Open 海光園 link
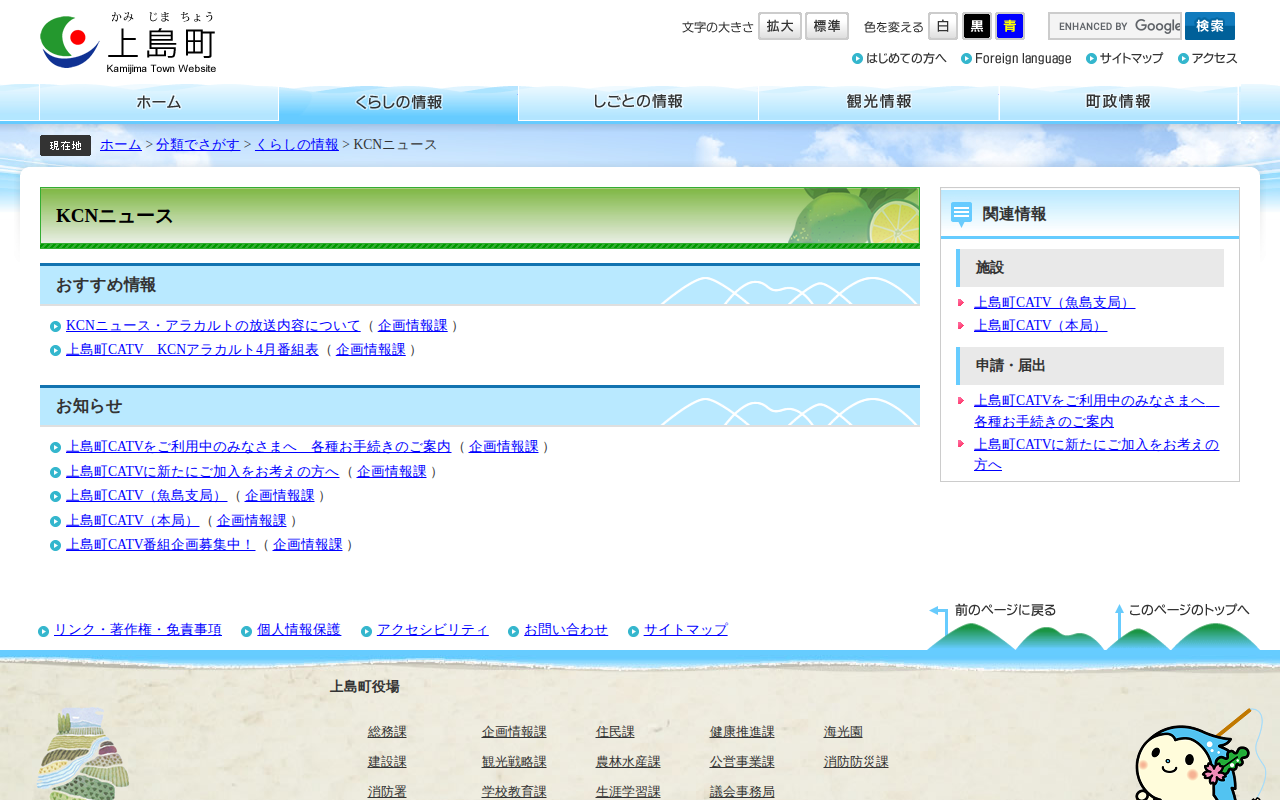1280x800 pixels. click(843, 732)
